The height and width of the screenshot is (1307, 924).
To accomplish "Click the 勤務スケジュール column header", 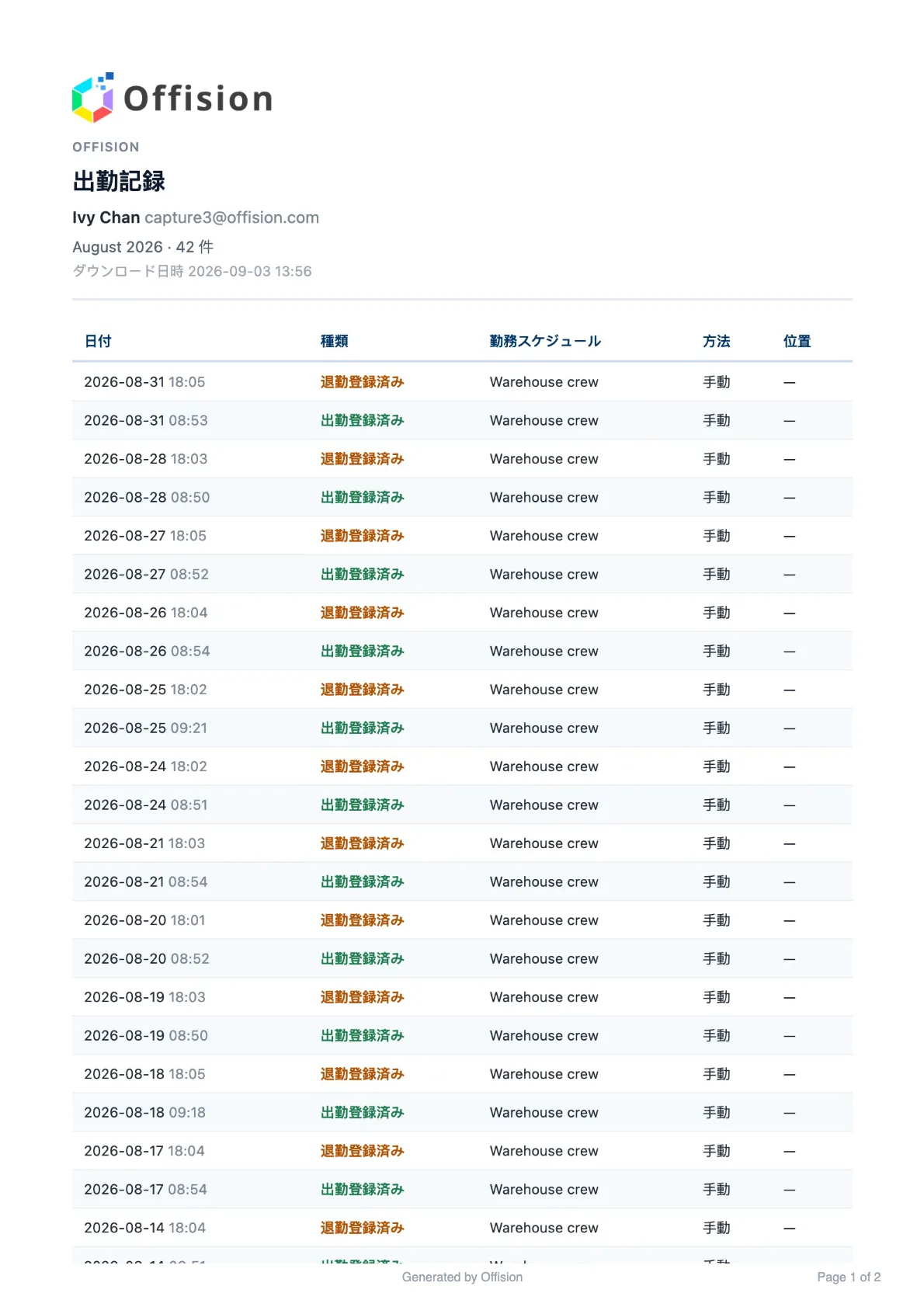I will click(x=545, y=341).
